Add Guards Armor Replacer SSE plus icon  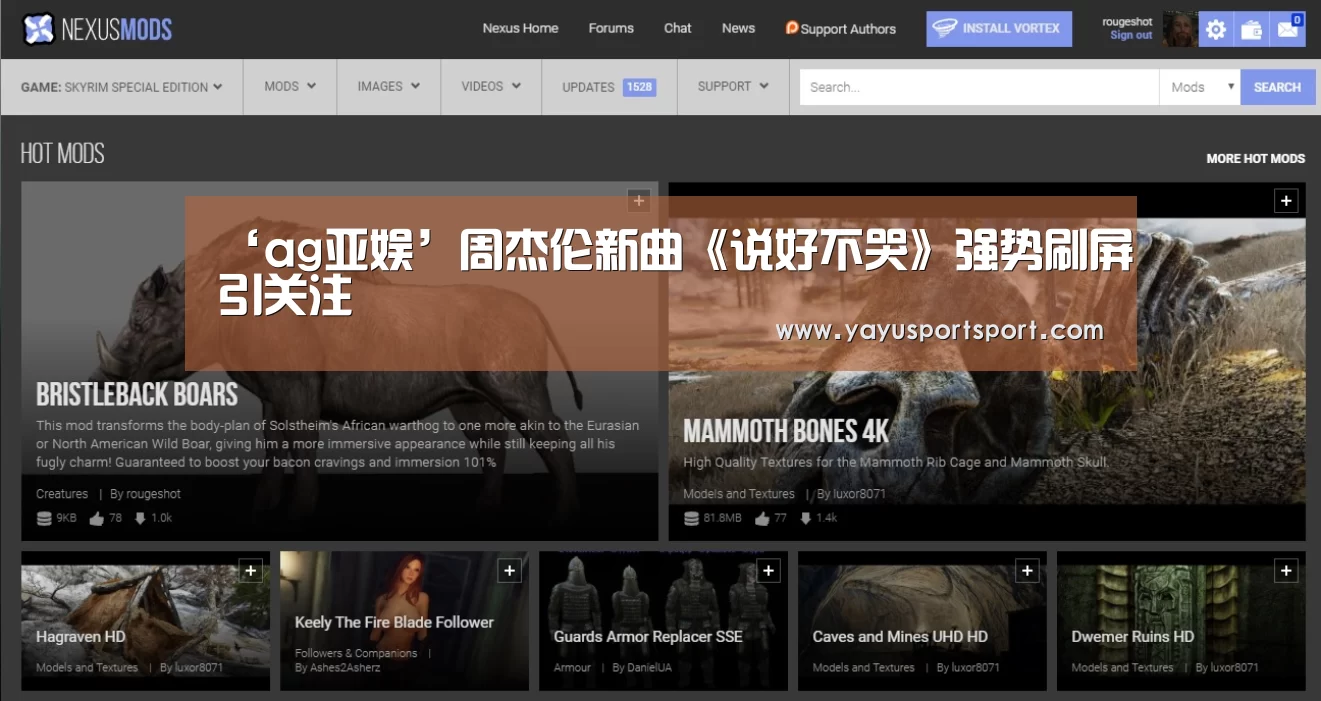point(768,571)
